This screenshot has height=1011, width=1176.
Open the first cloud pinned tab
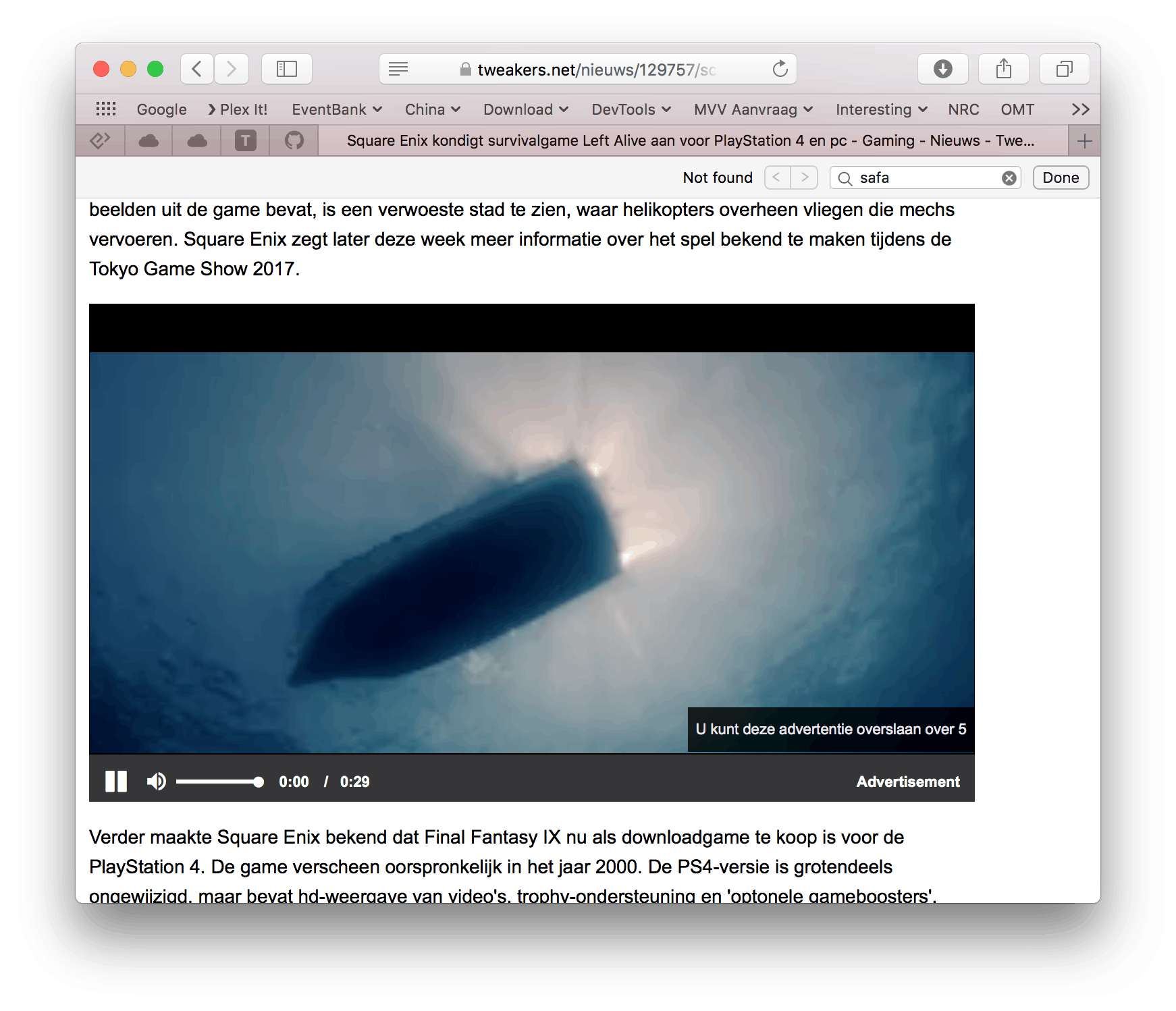[x=149, y=140]
